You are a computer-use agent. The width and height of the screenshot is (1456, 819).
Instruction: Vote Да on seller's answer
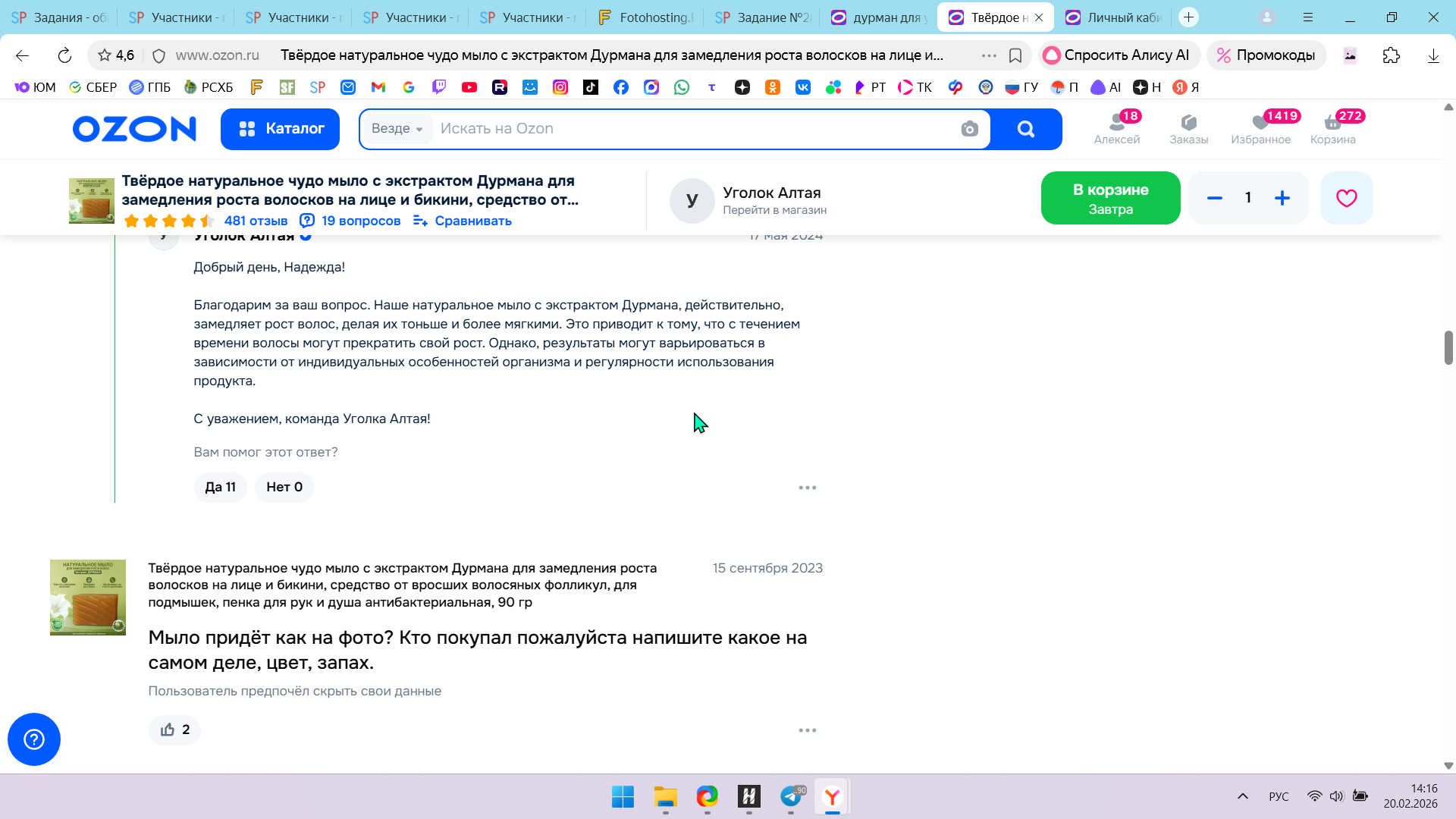pos(220,487)
